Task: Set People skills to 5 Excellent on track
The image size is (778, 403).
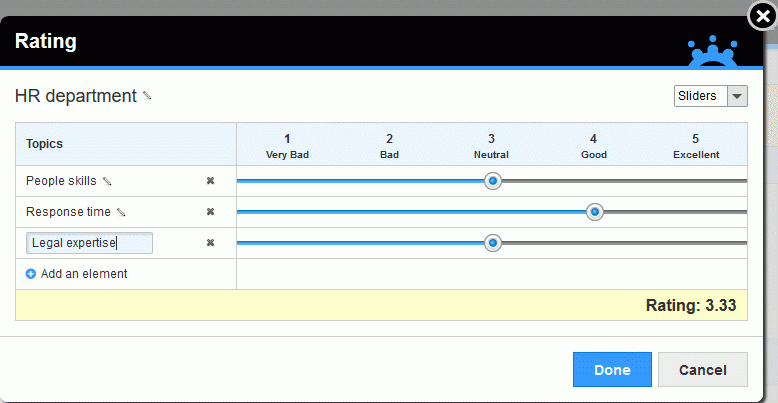Action: (696, 181)
